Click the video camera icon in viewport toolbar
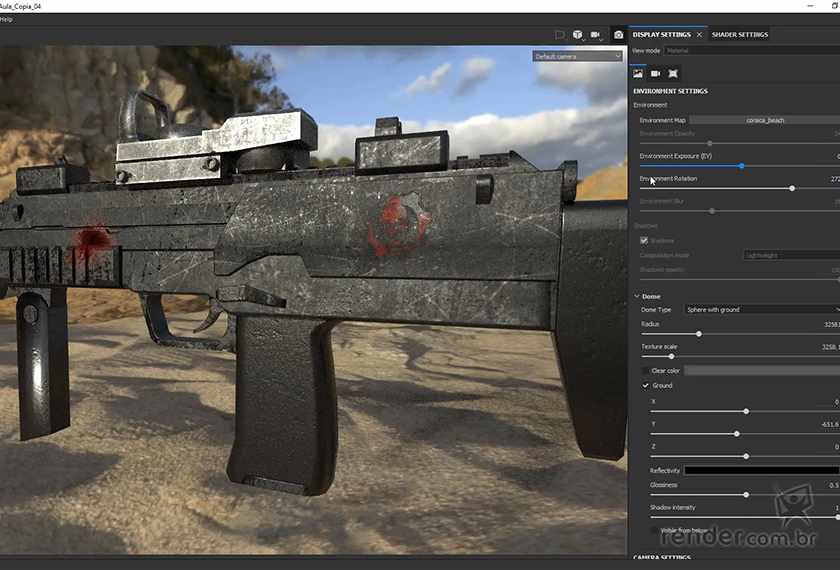 point(596,35)
